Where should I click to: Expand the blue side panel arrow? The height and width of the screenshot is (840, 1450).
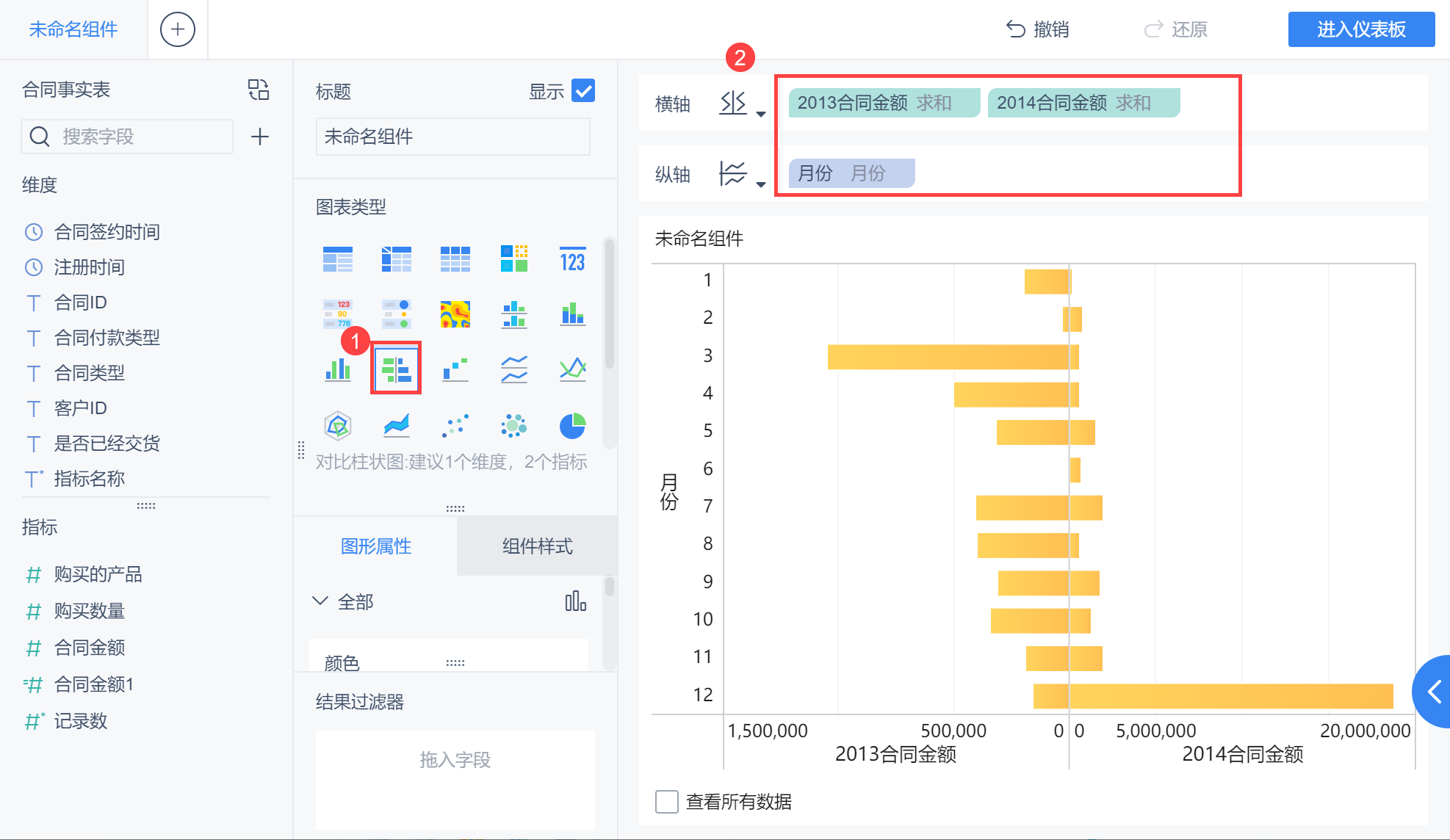coord(1434,691)
